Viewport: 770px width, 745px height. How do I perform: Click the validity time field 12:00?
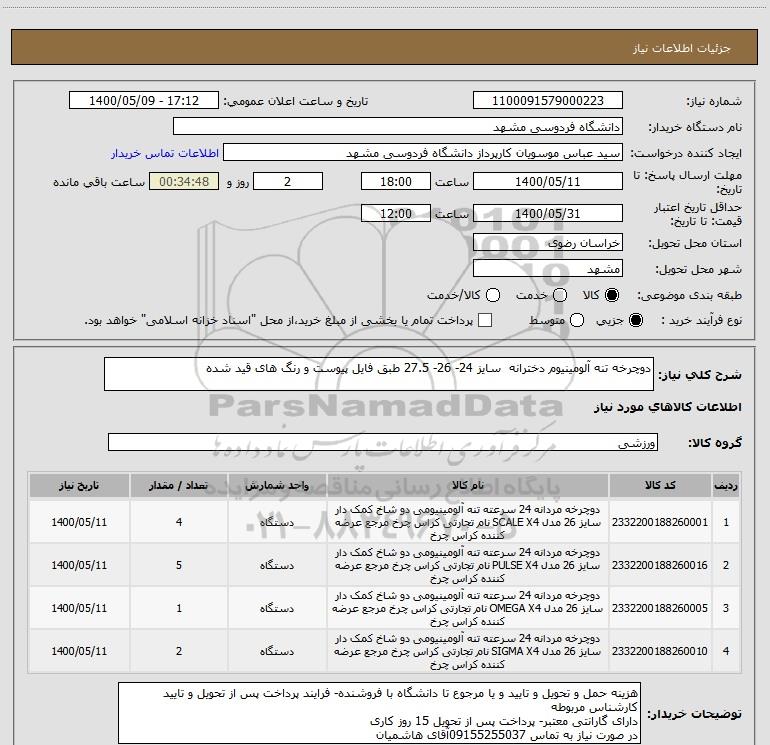tap(396, 213)
